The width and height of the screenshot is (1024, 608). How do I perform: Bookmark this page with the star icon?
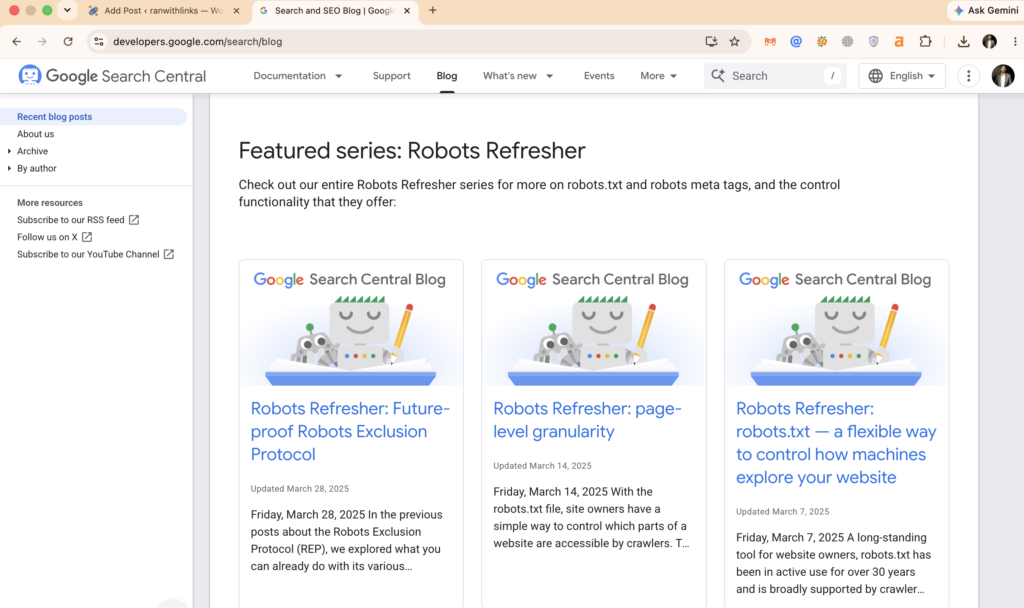pyautogui.click(x=735, y=41)
